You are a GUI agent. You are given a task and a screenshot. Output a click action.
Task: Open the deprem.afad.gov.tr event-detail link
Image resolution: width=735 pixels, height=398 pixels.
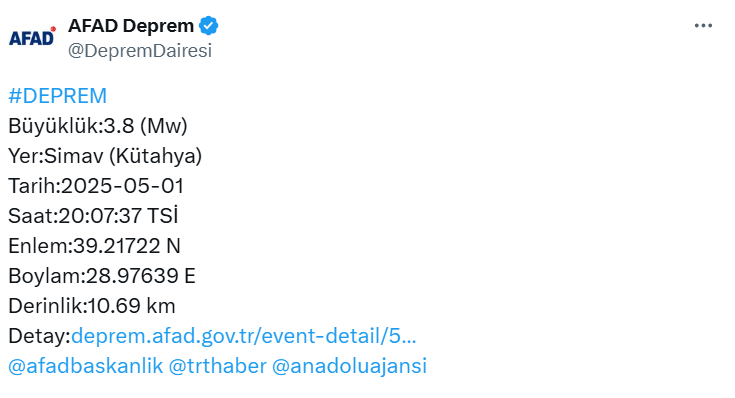[244, 336]
